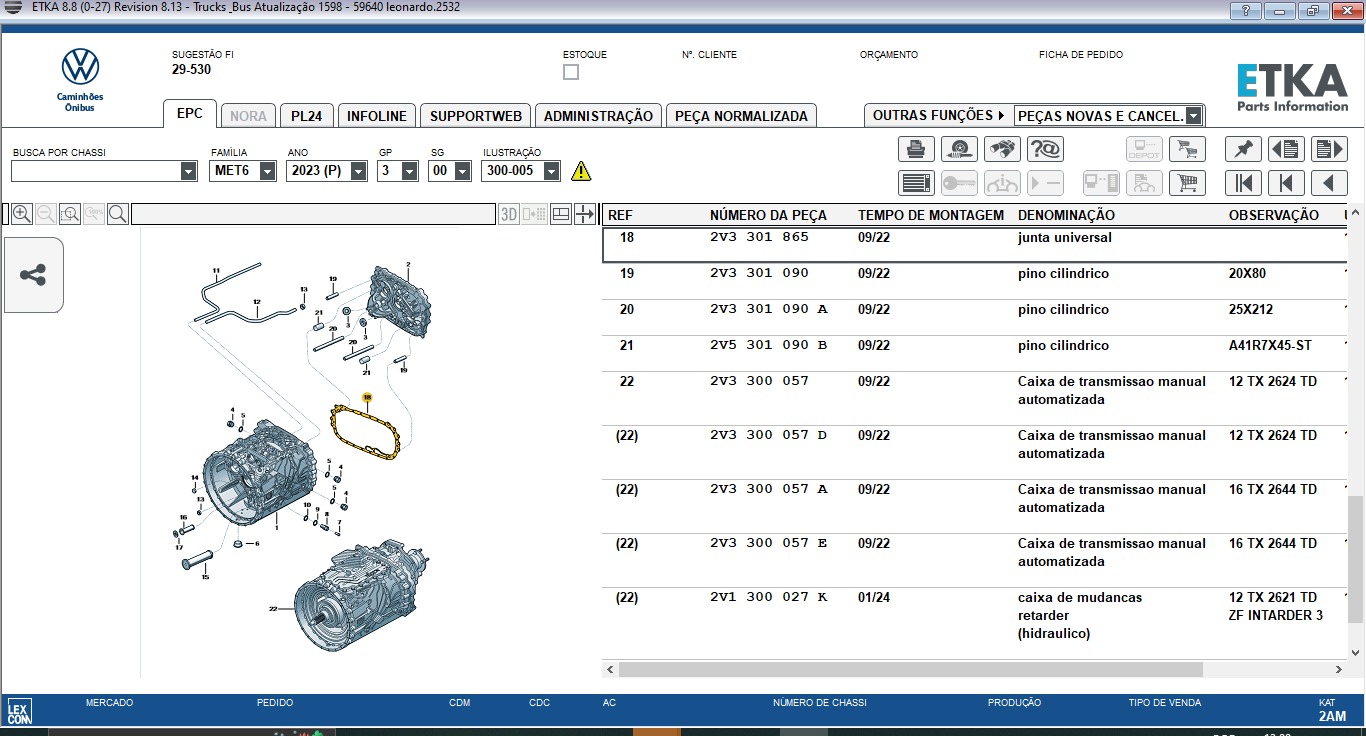Toggle the Estoque checkbox
The image size is (1366, 736).
571,72
